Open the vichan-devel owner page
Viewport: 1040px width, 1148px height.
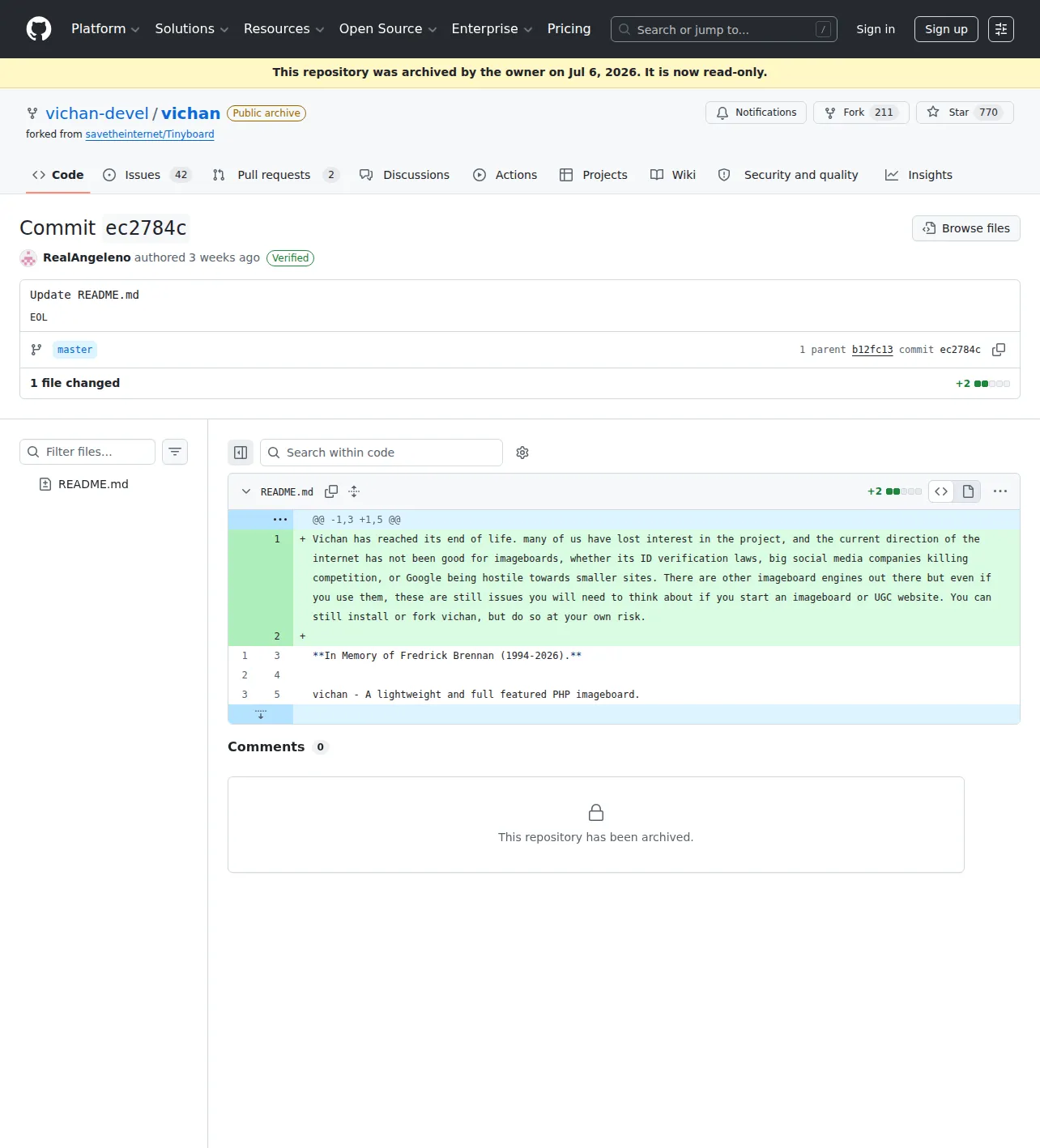tap(97, 113)
